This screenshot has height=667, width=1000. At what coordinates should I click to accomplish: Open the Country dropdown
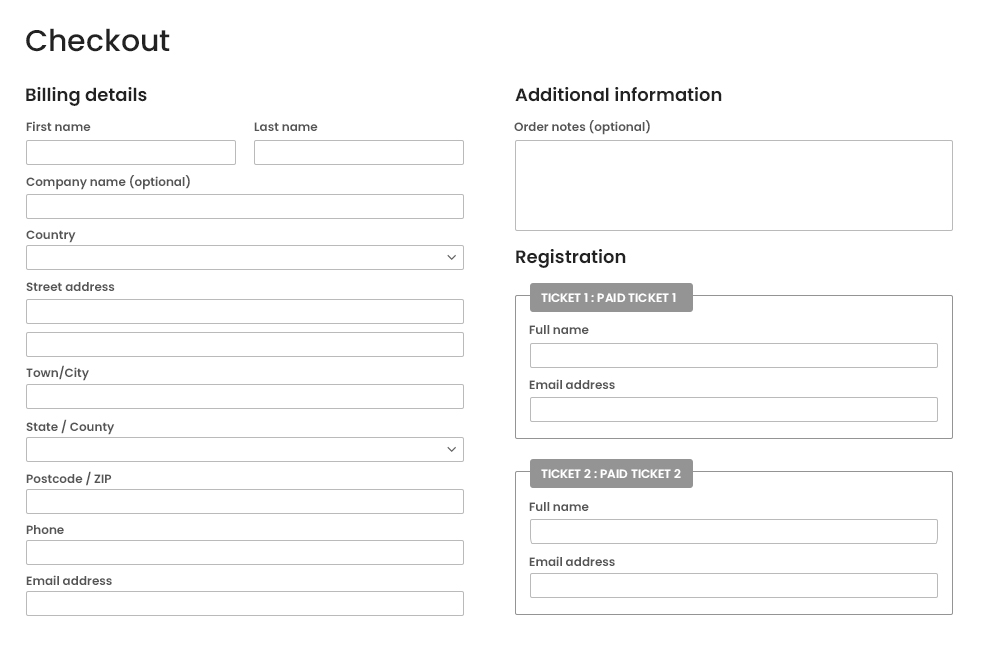pyautogui.click(x=245, y=257)
